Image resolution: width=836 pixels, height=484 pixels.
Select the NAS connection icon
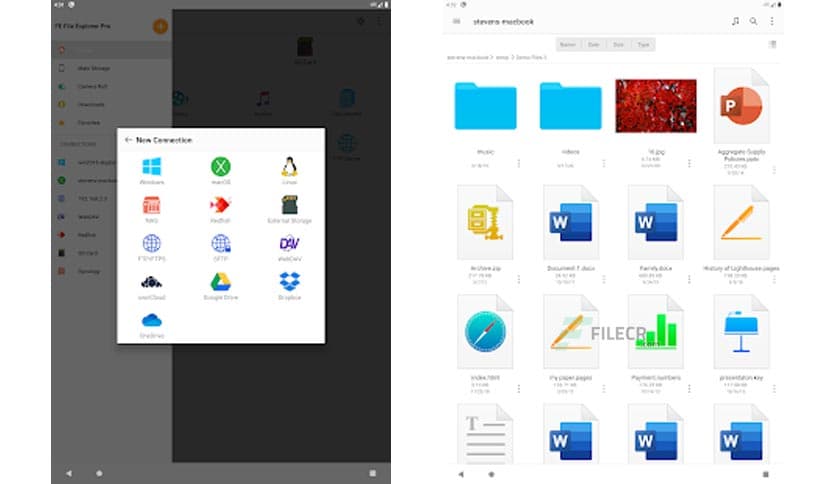(152, 205)
